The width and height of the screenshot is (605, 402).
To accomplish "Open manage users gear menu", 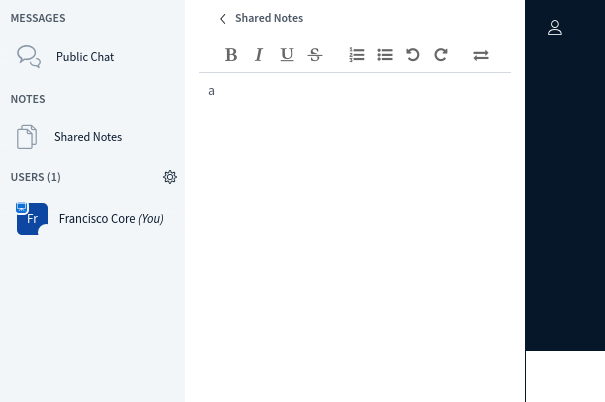I will pyautogui.click(x=170, y=177).
